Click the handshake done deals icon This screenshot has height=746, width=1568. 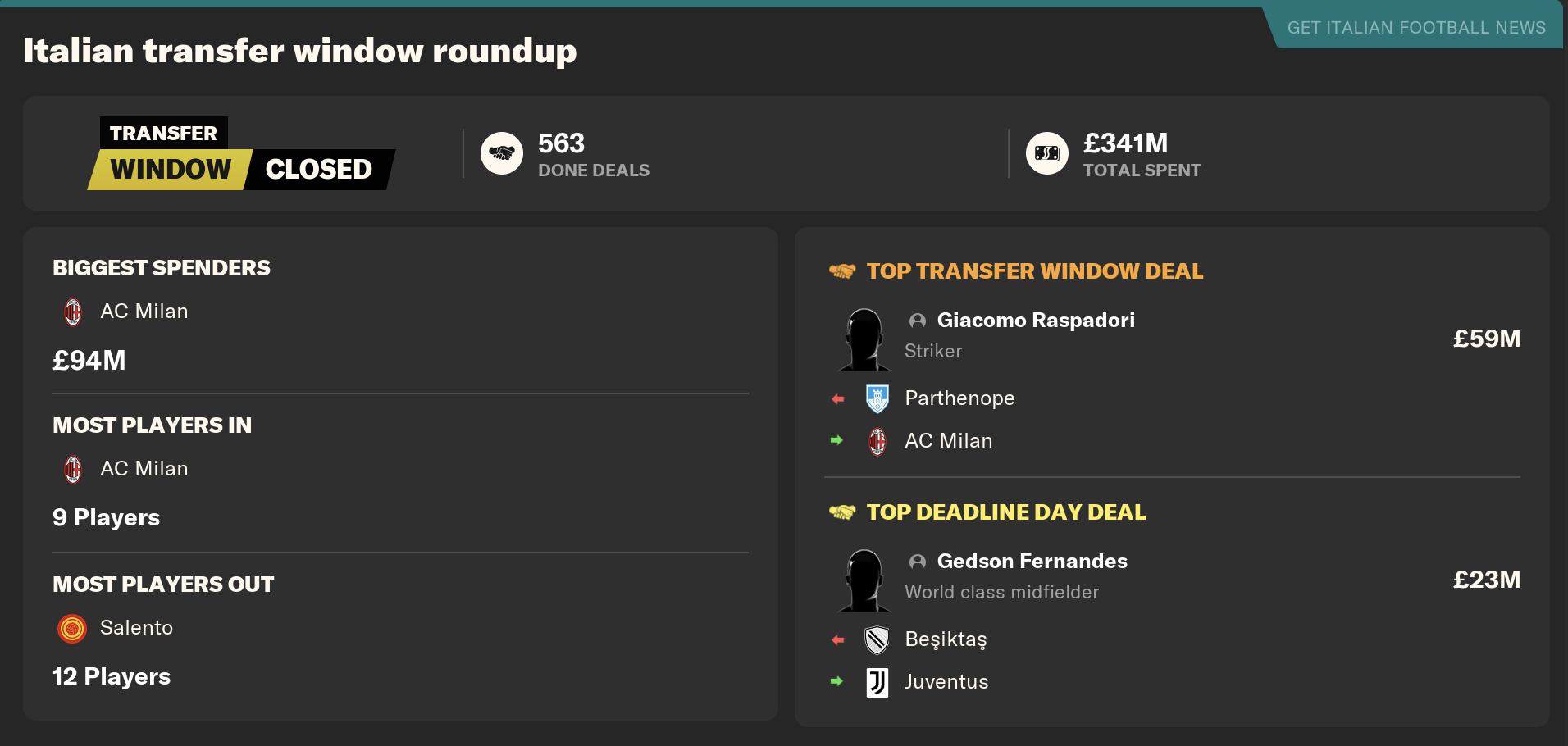tap(502, 153)
